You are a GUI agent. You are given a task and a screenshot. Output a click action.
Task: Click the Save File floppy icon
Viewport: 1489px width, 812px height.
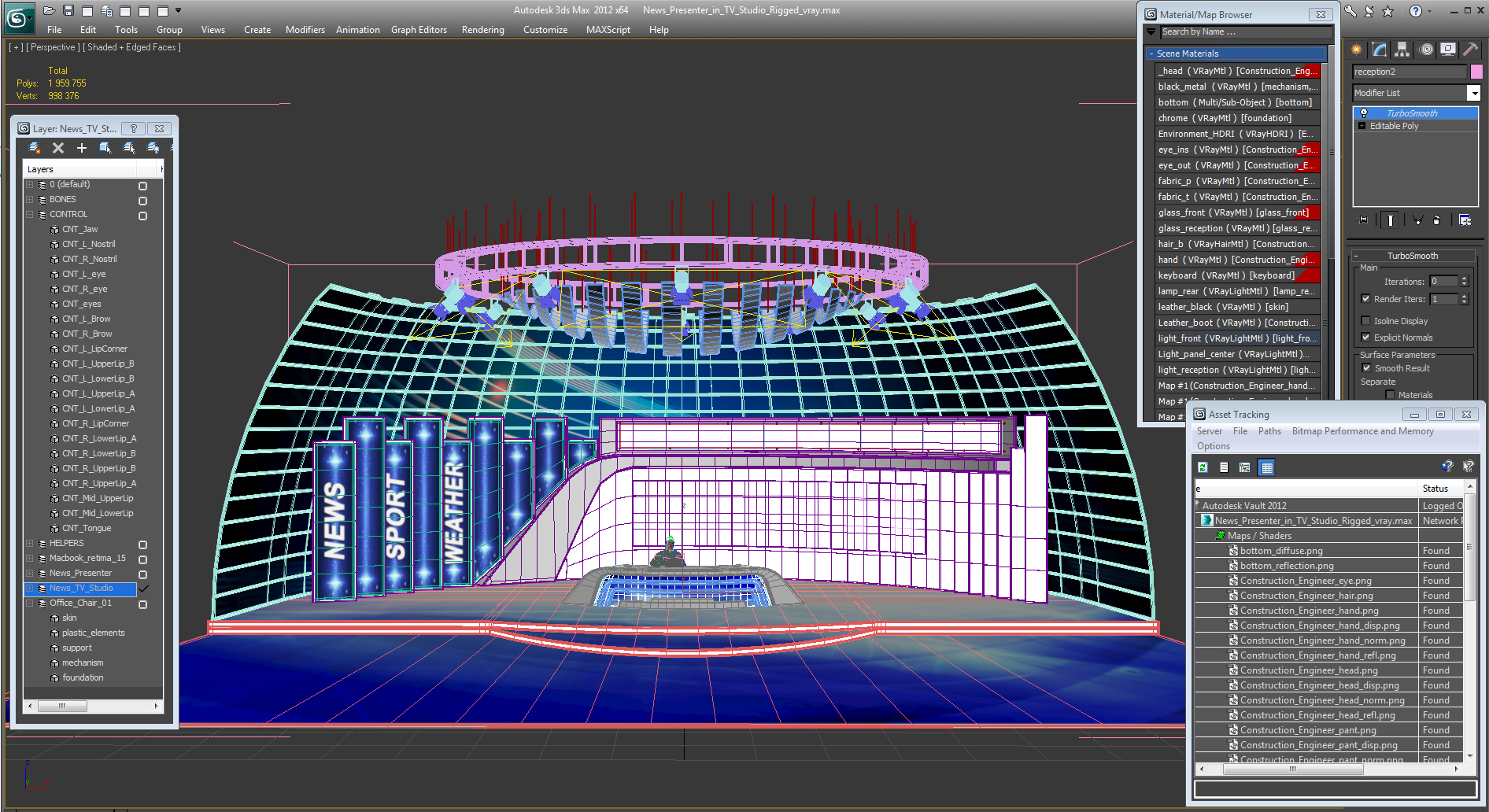(x=68, y=10)
